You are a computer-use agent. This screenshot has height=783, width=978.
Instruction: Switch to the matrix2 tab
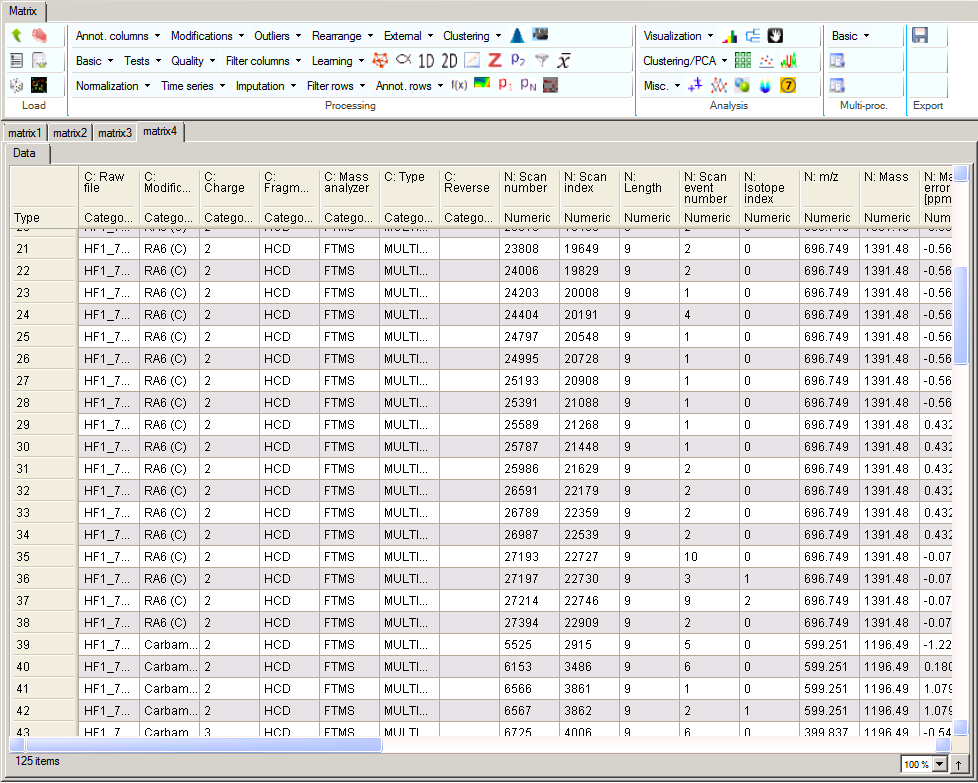70,133
